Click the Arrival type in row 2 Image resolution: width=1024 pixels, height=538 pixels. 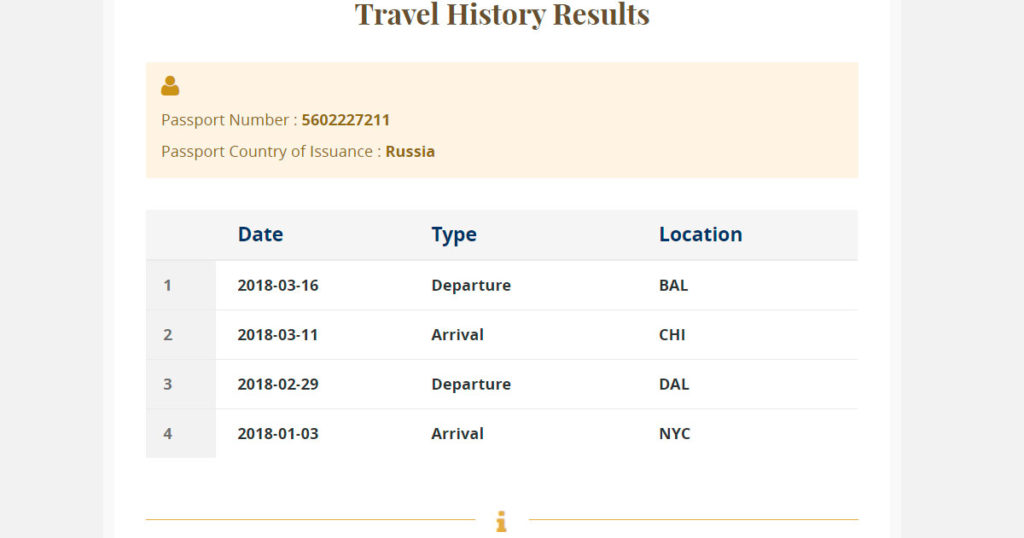click(x=457, y=335)
